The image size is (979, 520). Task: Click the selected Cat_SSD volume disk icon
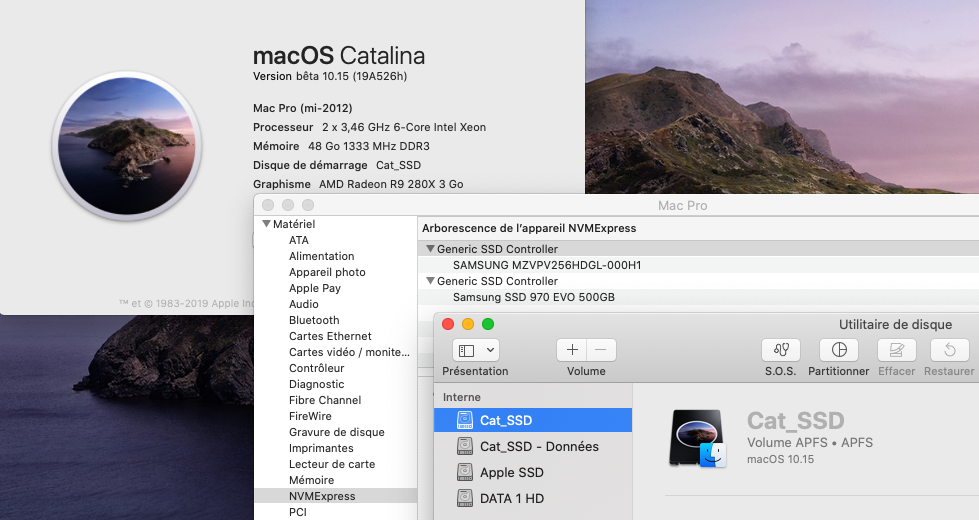465,420
